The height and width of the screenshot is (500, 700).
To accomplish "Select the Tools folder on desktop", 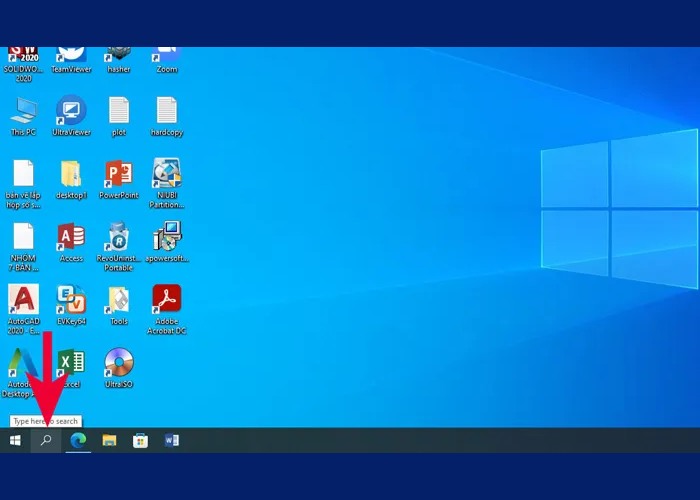I will tap(119, 301).
